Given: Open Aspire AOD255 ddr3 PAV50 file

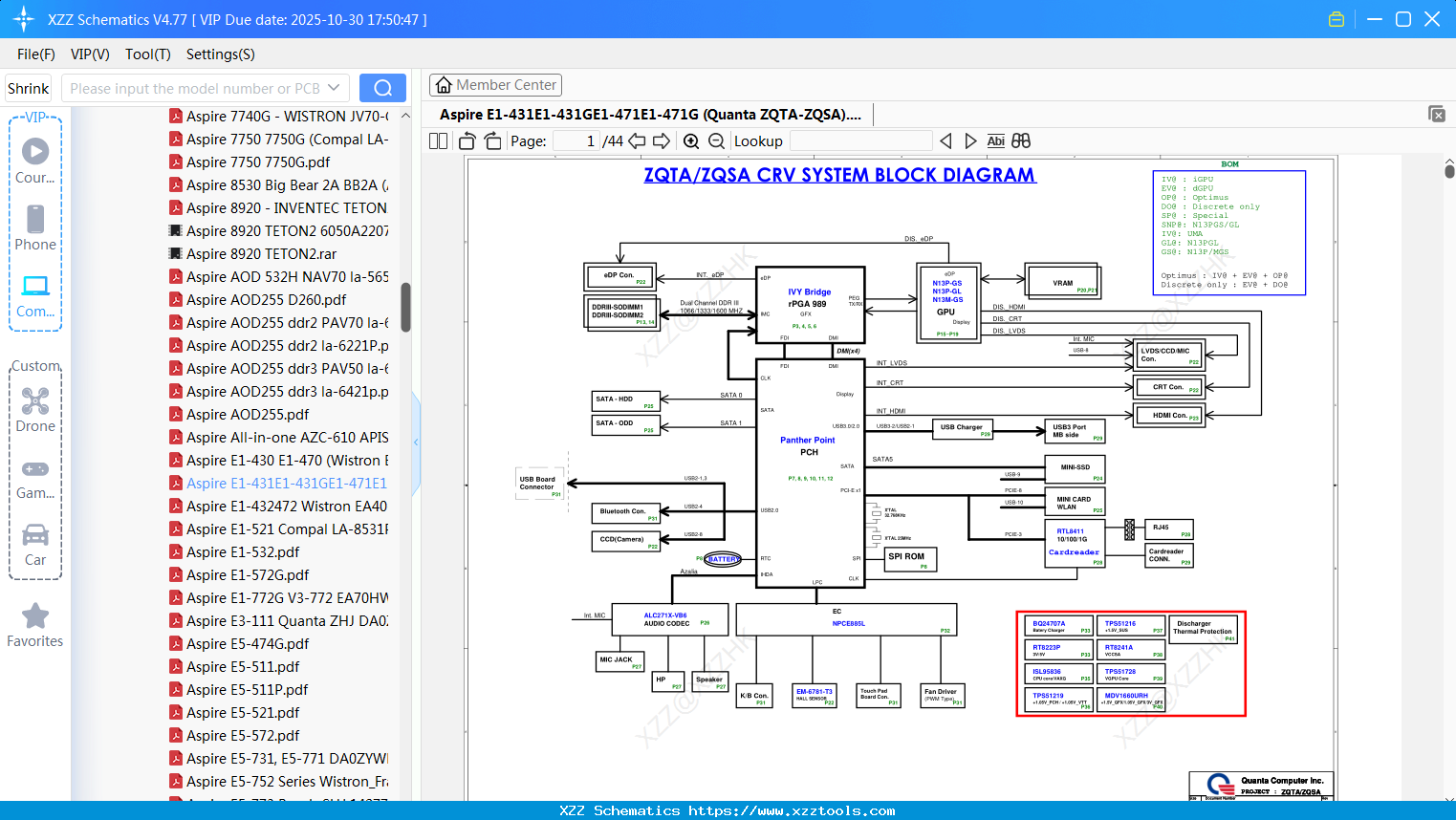Looking at the screenshot, I should pos(279,368).
